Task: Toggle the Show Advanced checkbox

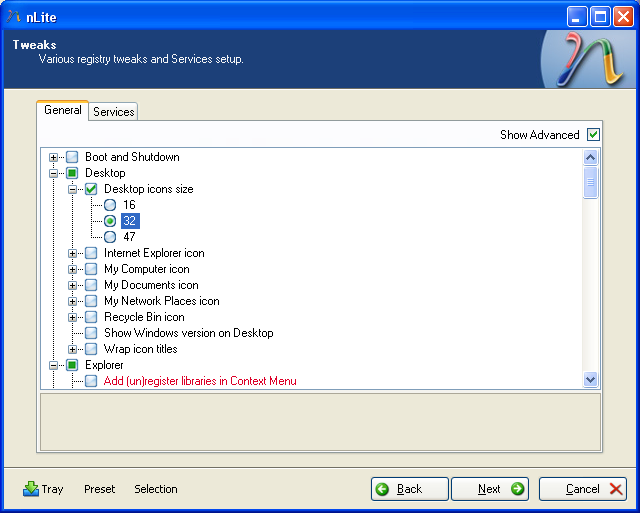Action: [593, 134]
